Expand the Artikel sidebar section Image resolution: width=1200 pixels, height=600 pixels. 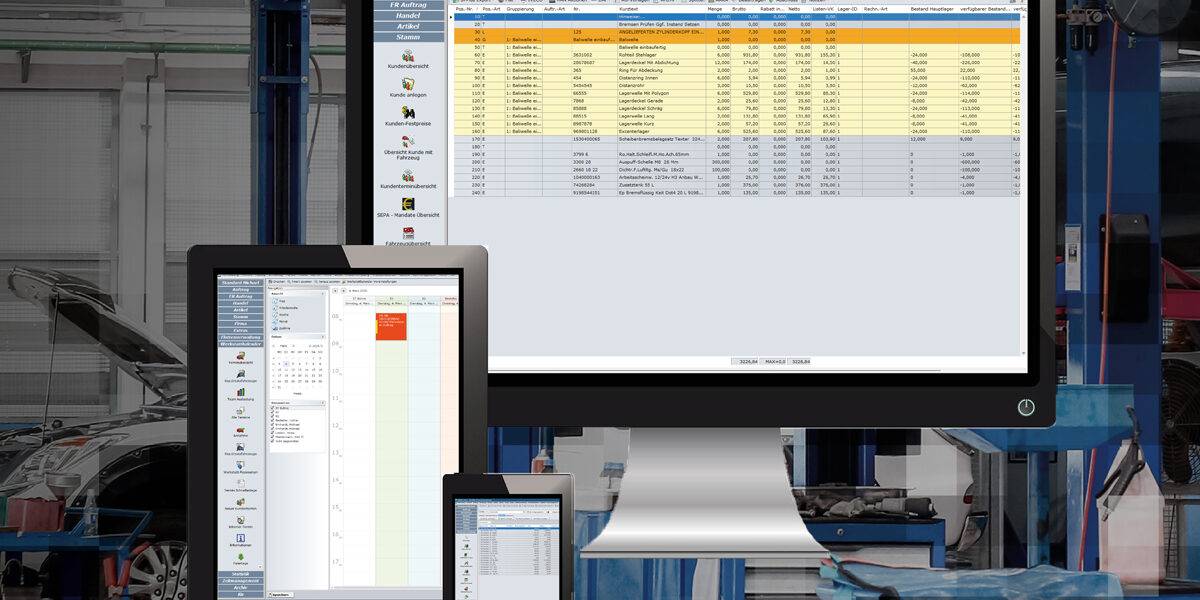pyautogui.click(x=408, y=25)
